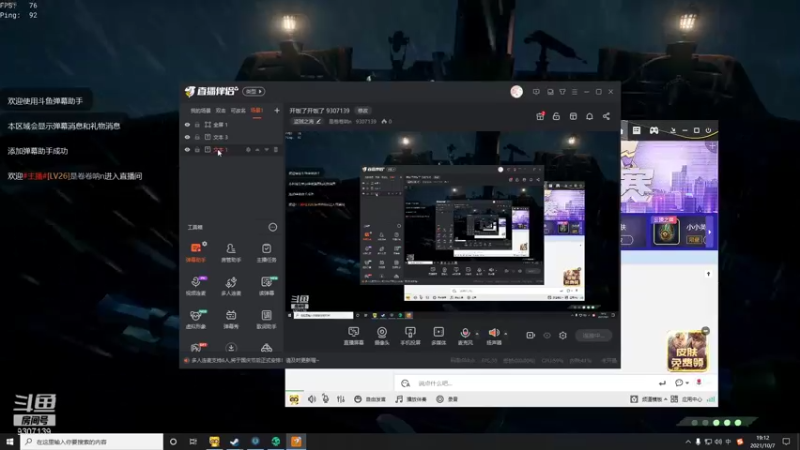Screen dimensions: 800x450
Task: Toggle the lock on 文本 3 source
Action: (x=197, y=137)
